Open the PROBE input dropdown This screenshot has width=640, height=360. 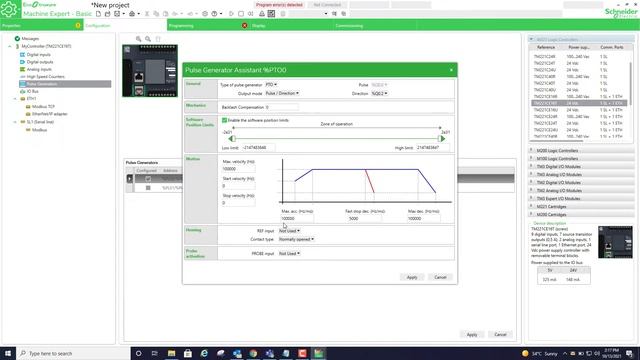[289, 253]
